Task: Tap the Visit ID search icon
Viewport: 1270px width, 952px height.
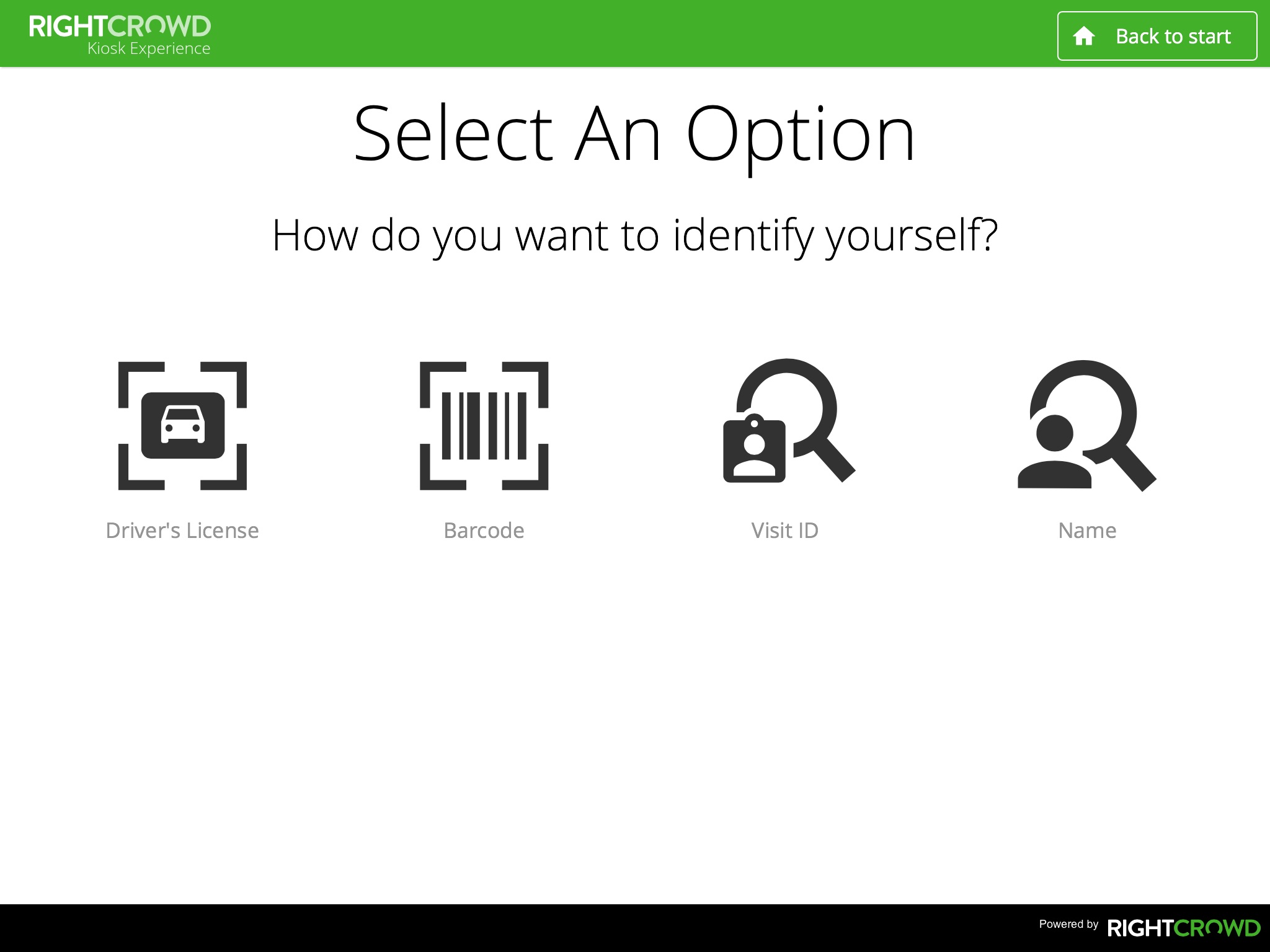Action: [x=788, y=420]
